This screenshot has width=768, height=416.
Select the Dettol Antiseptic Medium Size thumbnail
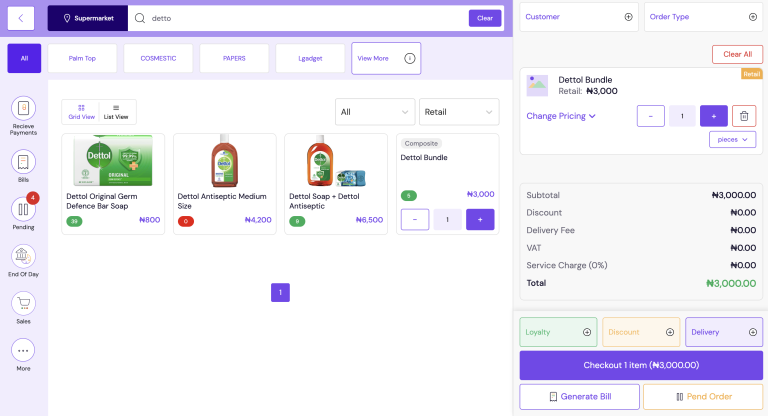tap(224, 161)
